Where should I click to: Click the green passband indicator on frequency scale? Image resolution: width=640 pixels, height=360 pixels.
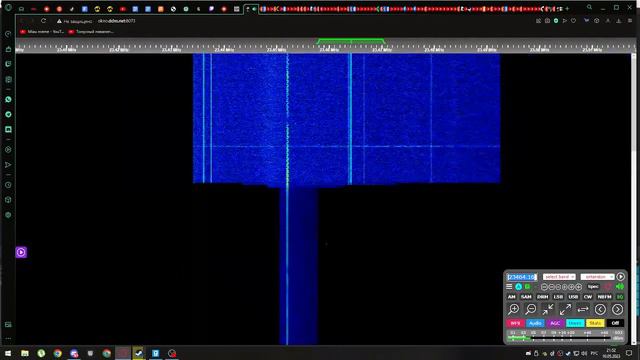point(351,41)
